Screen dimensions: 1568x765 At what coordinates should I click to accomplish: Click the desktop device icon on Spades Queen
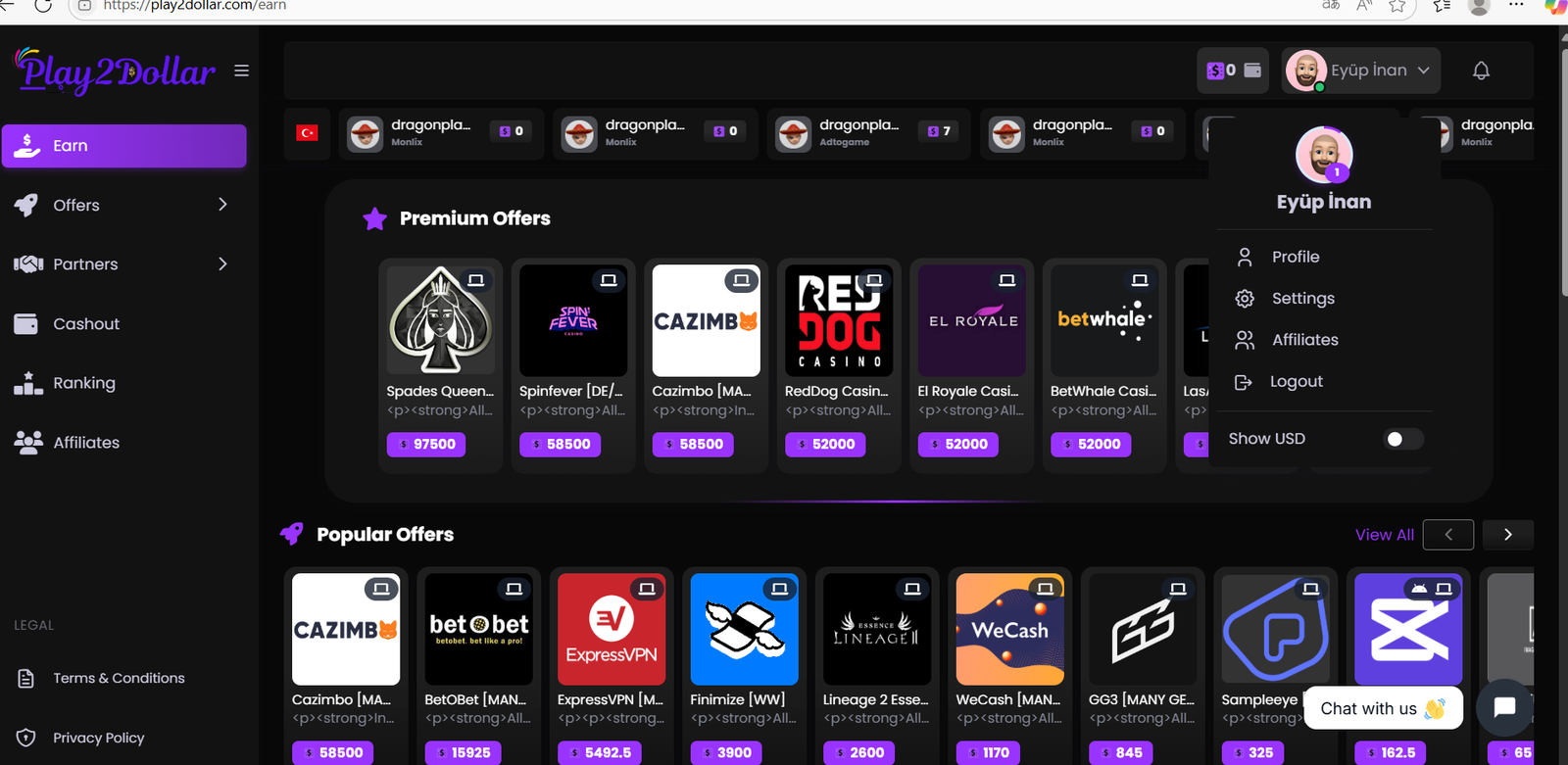475,281
